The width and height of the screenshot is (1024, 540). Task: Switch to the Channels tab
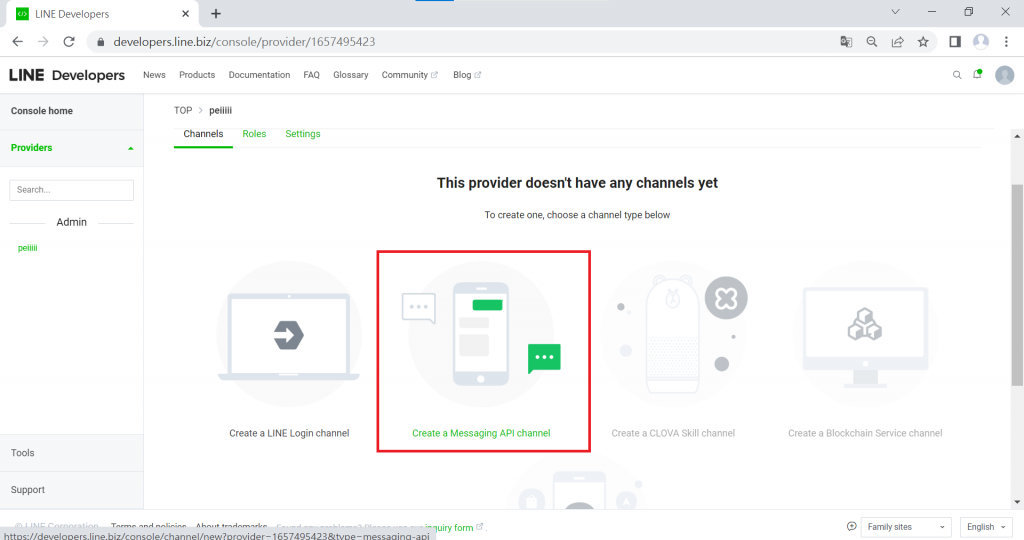pos(203,134)
